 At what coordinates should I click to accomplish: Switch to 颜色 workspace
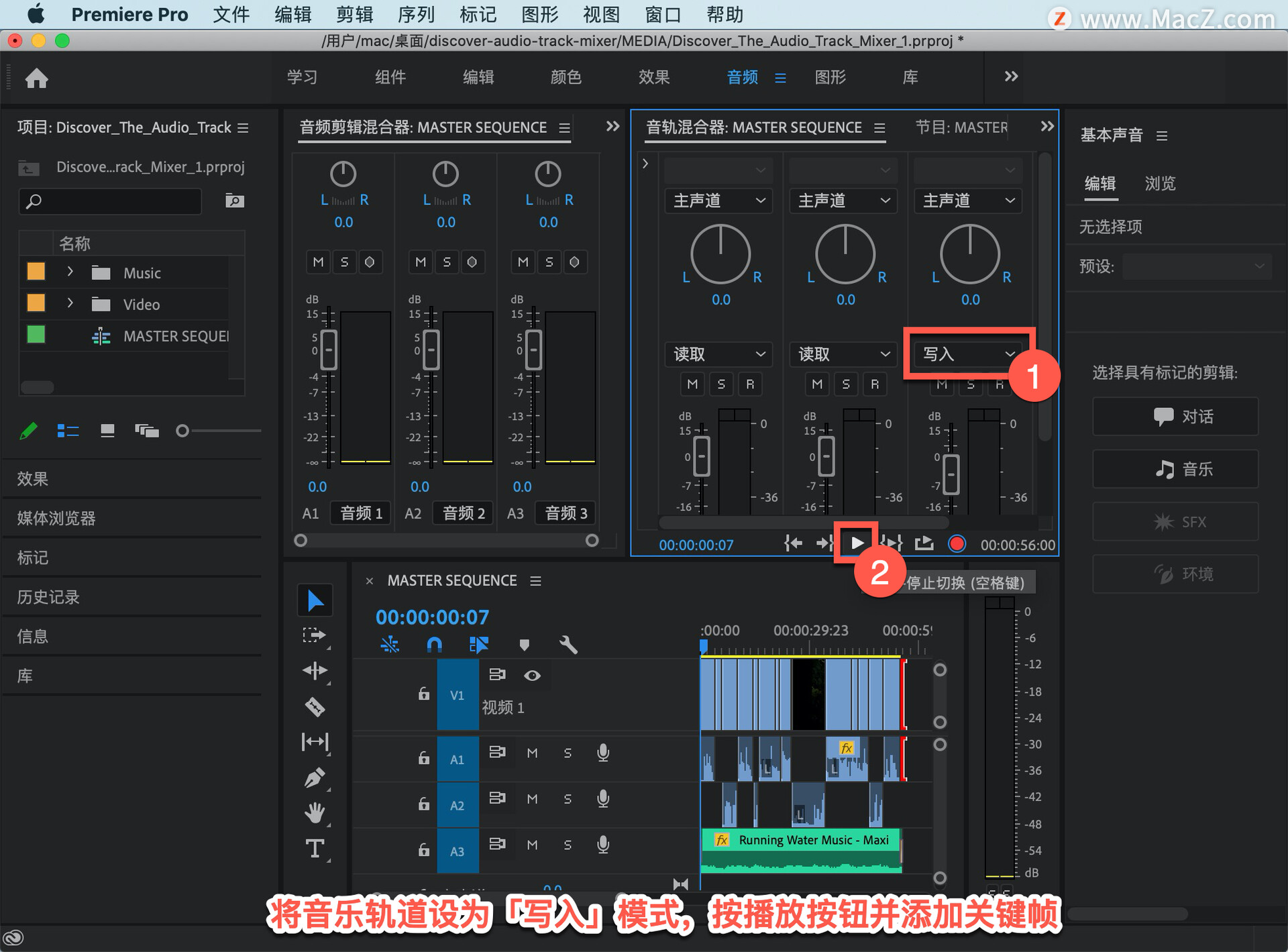566,77
